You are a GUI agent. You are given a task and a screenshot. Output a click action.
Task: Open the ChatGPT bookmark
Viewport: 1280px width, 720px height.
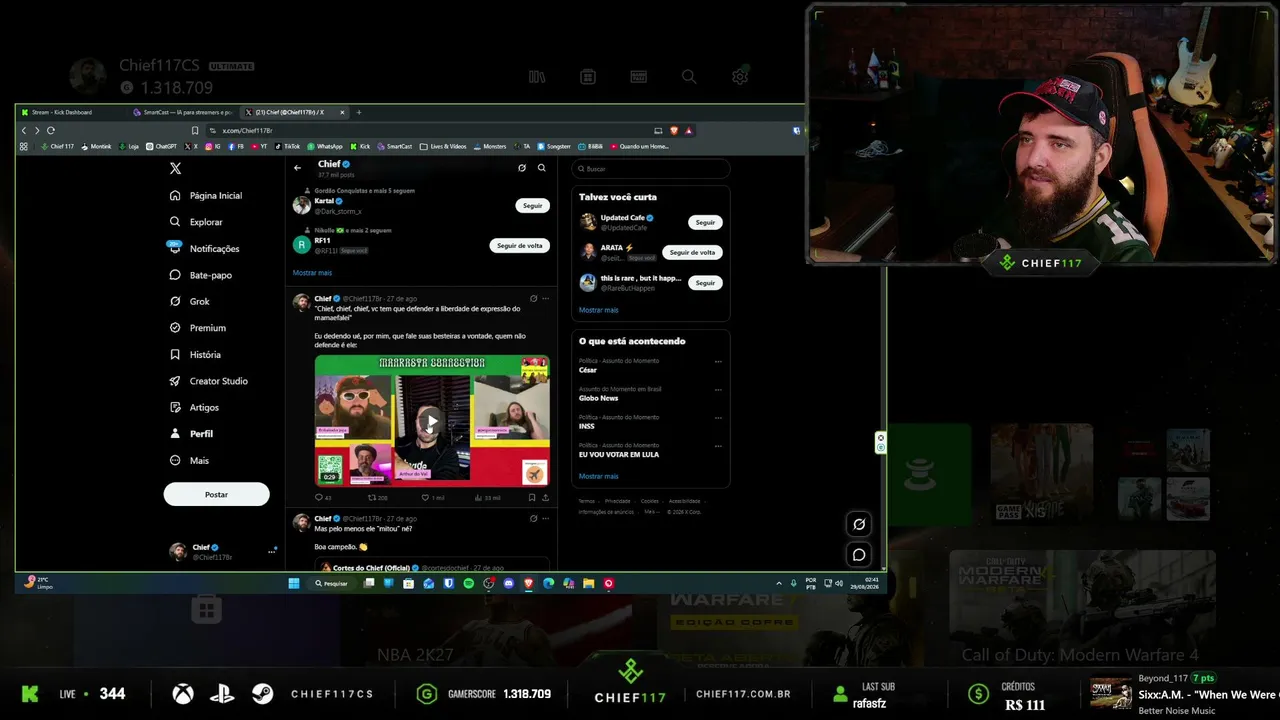[162, 146]
